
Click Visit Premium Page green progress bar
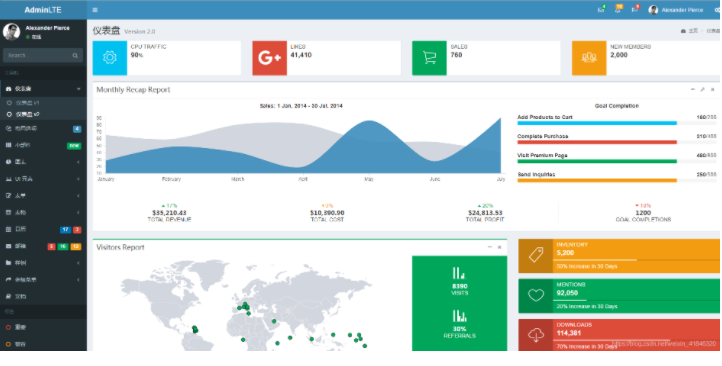[617, 162]
